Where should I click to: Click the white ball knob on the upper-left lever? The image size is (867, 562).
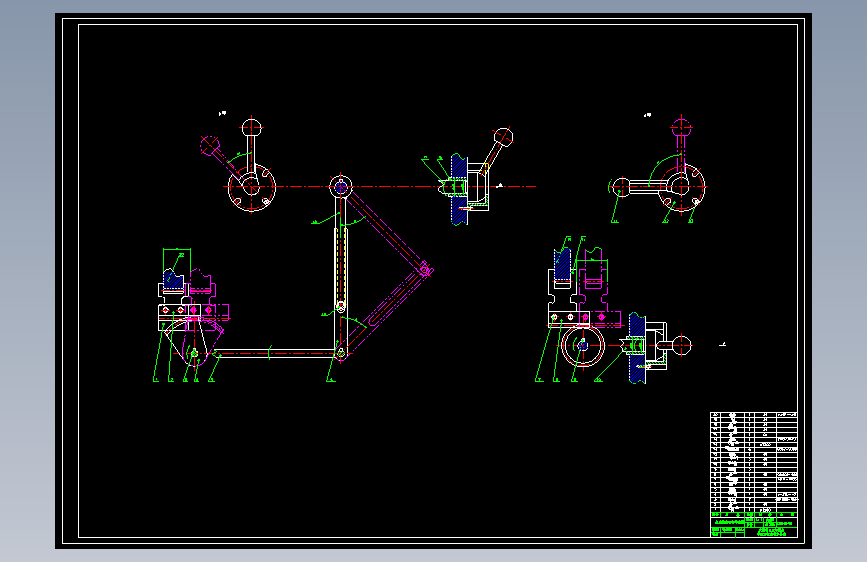point(252,129)
